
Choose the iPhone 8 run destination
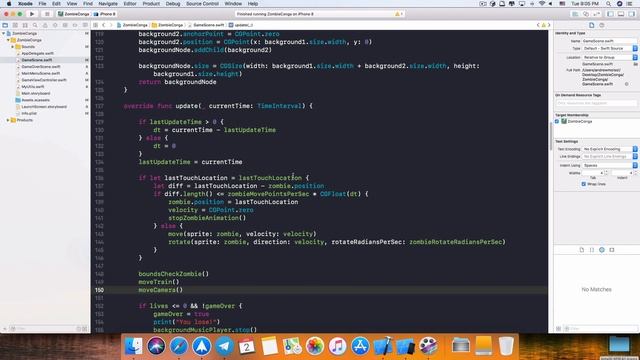click(105, 14)
